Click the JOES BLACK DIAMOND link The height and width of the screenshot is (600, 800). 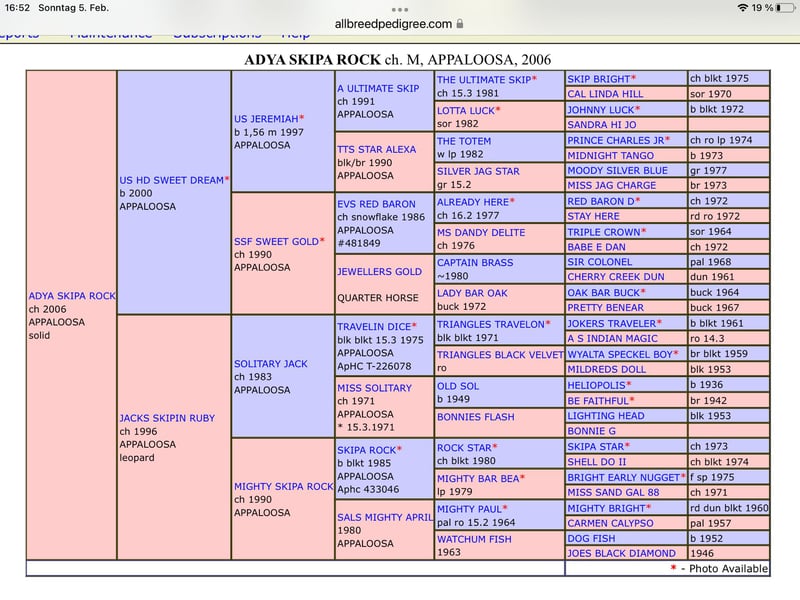(x=621, y=553)
